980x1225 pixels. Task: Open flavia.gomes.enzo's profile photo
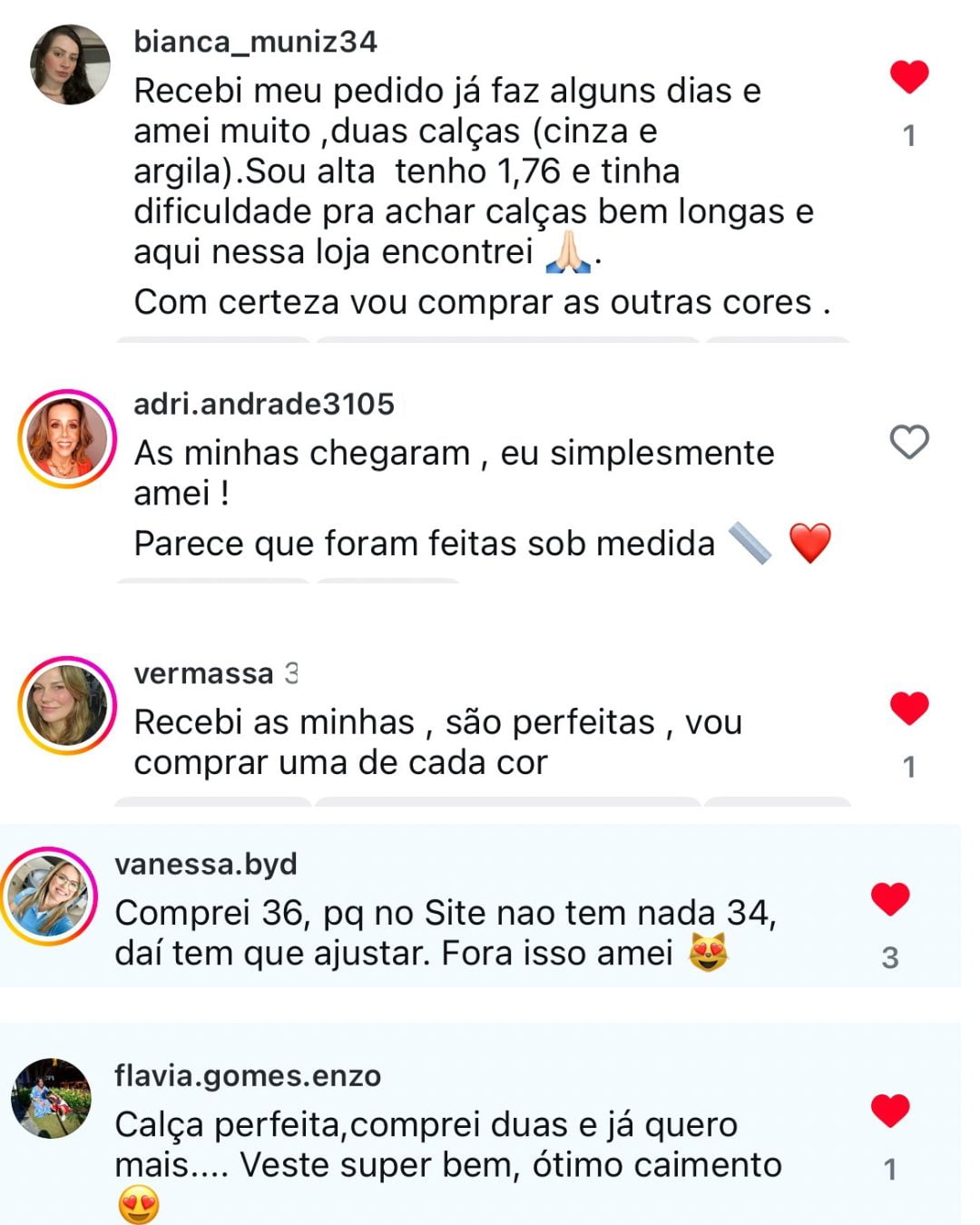coord(52,1098)
